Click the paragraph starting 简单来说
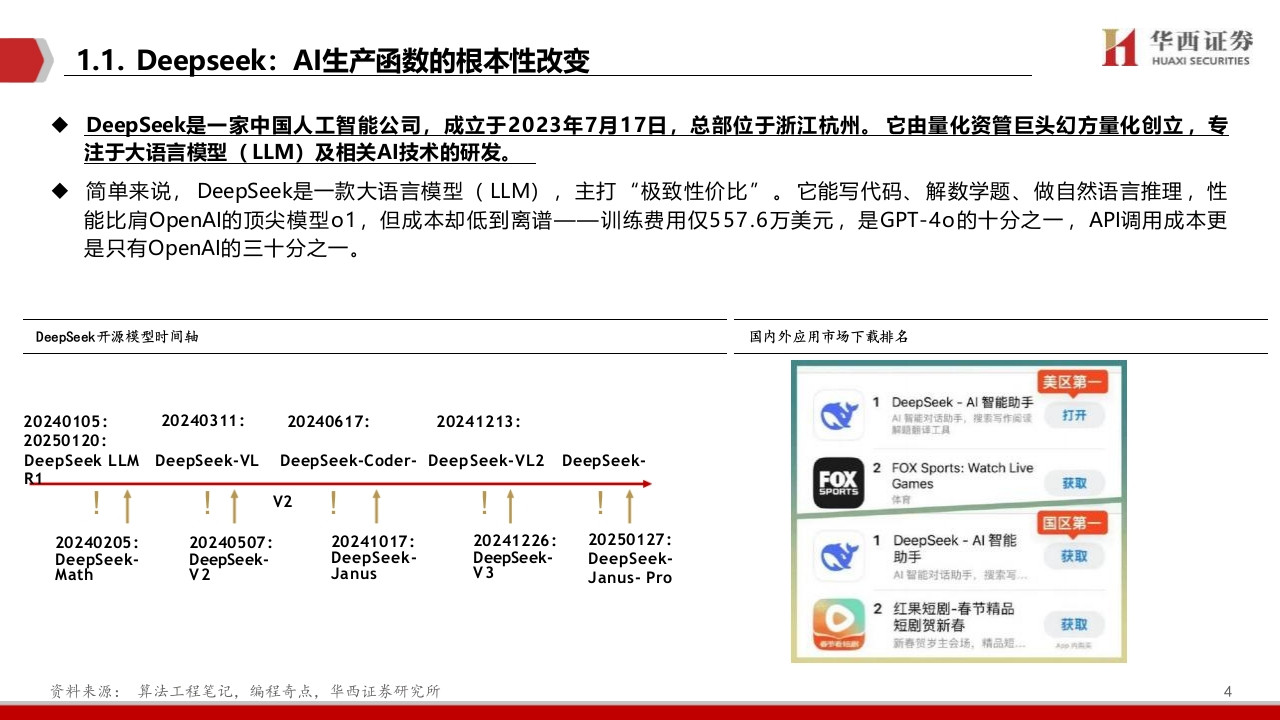 pos(656,220)
